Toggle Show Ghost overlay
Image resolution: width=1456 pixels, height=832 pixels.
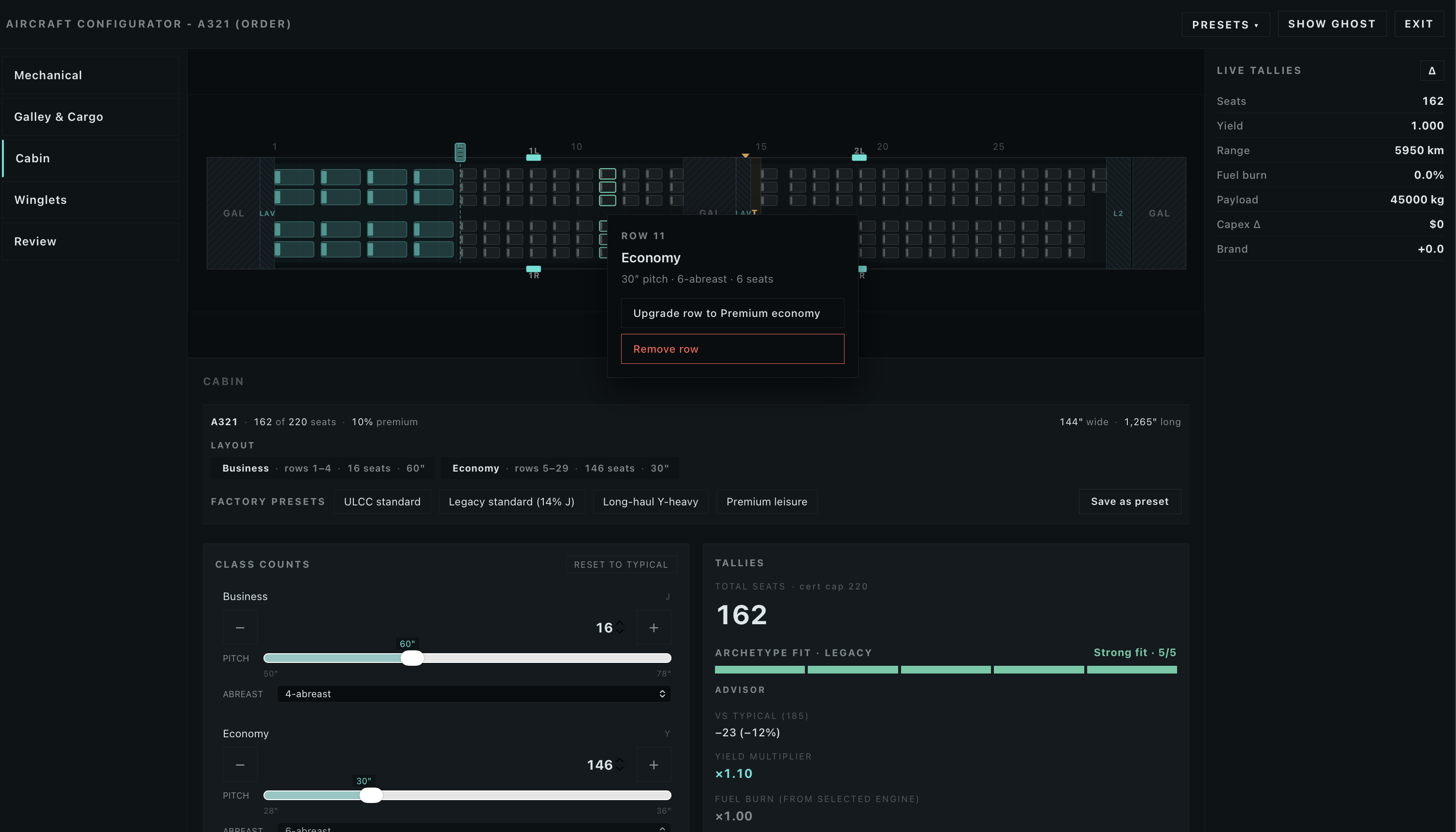pyautogui.click(x=1332, y=24)
